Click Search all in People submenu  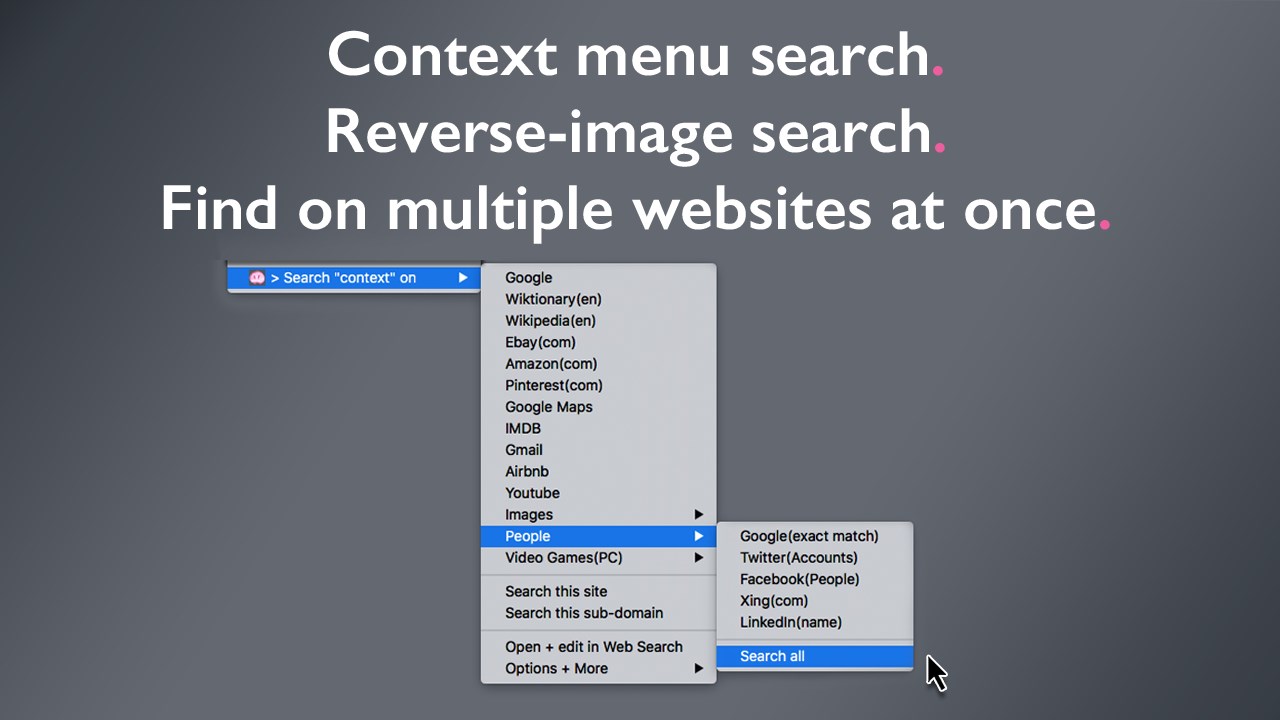(815, 656)
